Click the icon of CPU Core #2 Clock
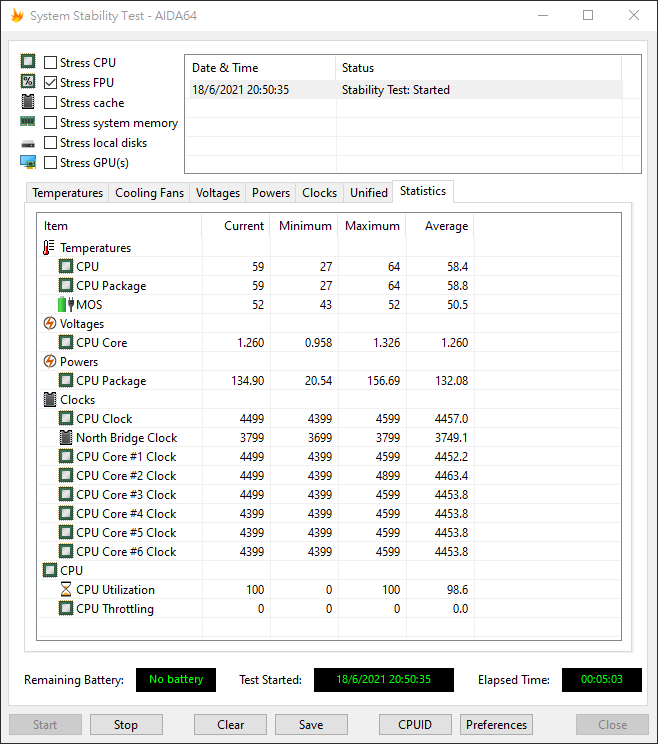658x744 pixels. (x=66, y=475)
